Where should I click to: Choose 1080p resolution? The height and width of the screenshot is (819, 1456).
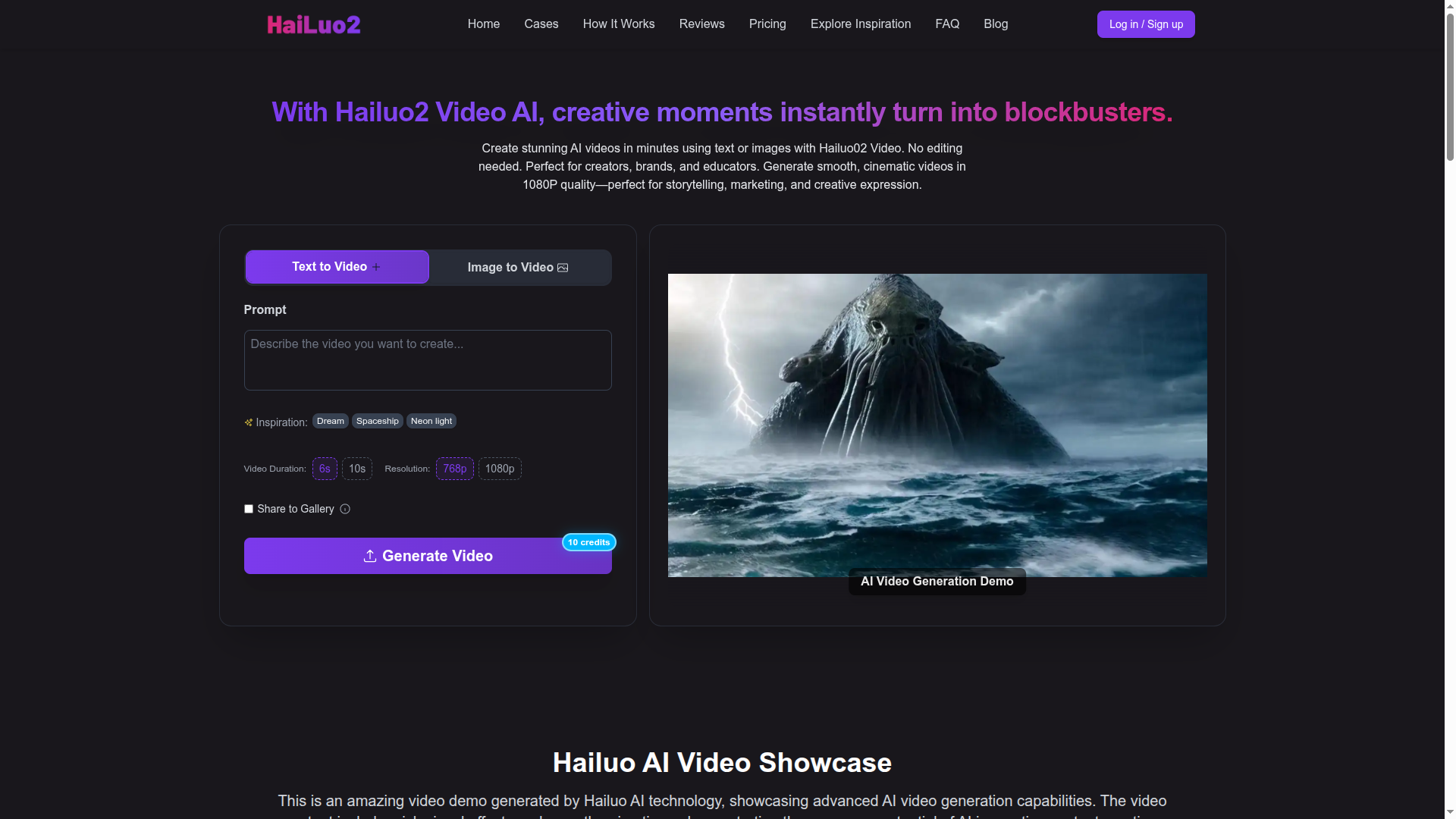(500, 469)
